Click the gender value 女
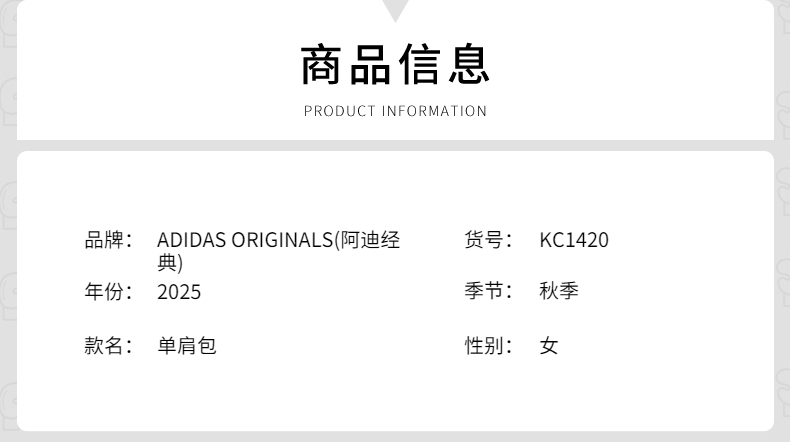This screenshot has height=442, width=790. [549, 346]
